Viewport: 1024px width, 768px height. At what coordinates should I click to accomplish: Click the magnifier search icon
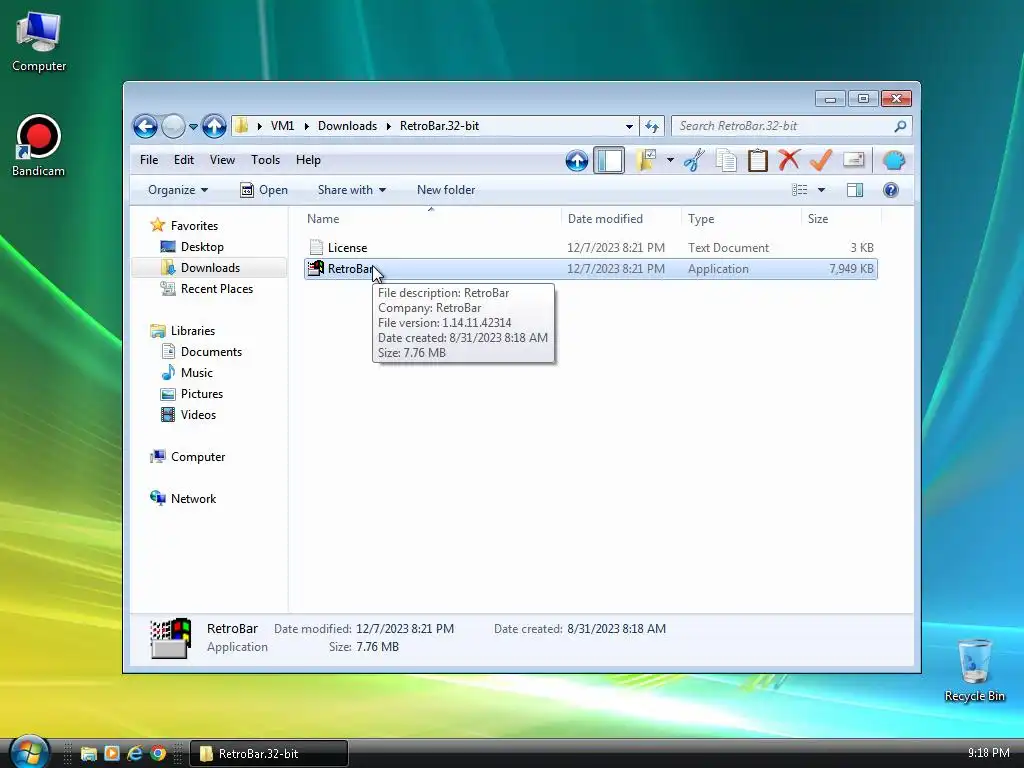[x=900, y=126]
